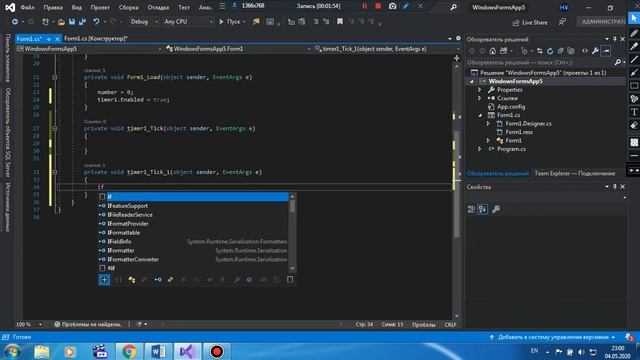Toggle the first IntelliSense filter button
The width and height of the screenshot is (640, 360).
(x=104, y=280)
